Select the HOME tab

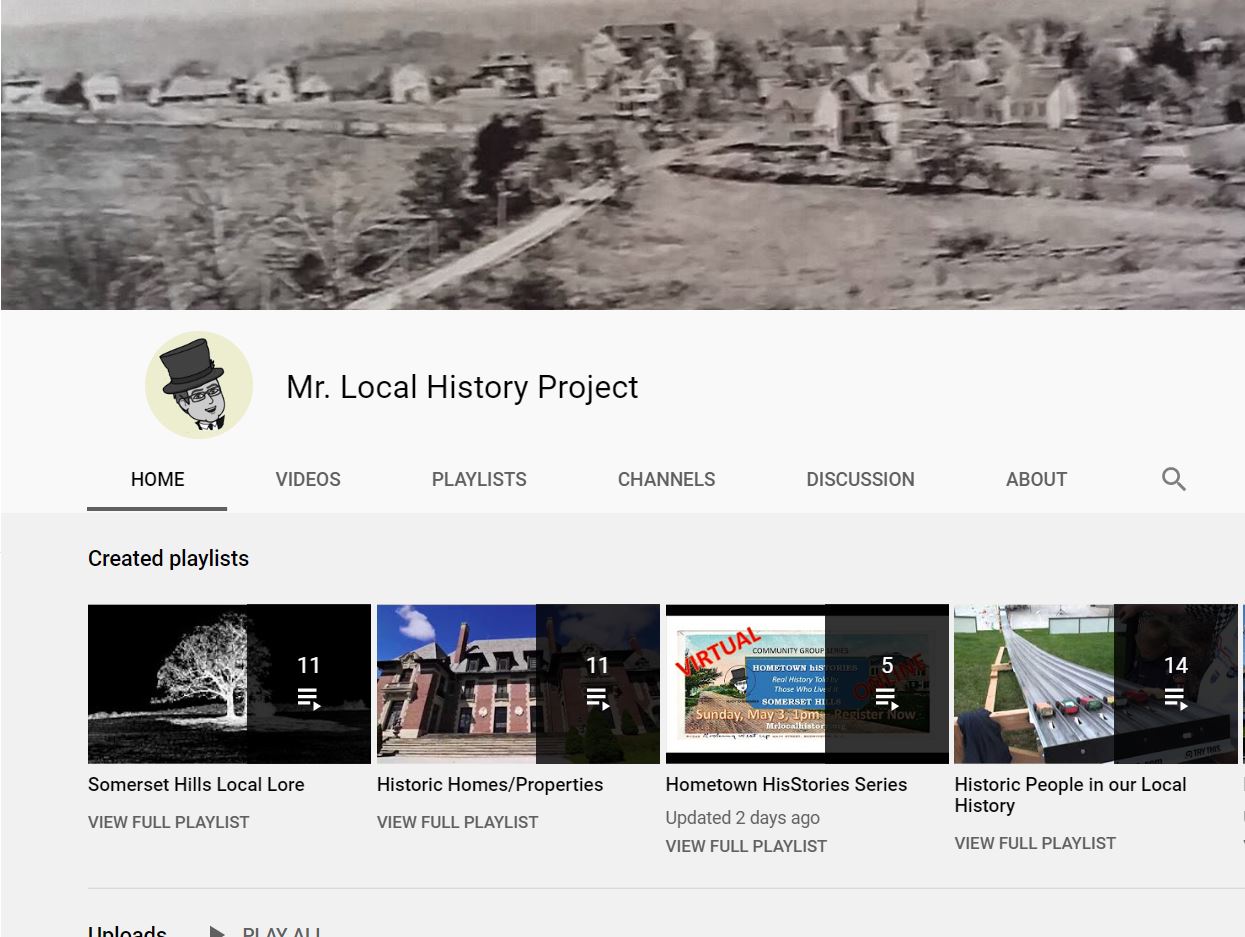(157, 479)
